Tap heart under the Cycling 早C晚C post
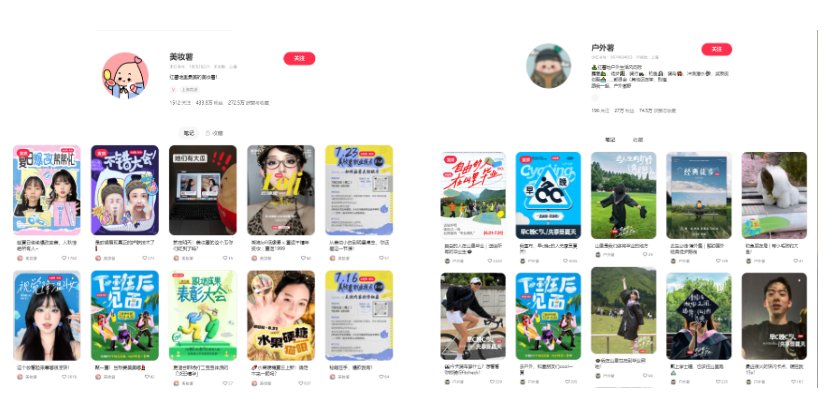This screenshot has height=405, width=826. click(564, 261)
